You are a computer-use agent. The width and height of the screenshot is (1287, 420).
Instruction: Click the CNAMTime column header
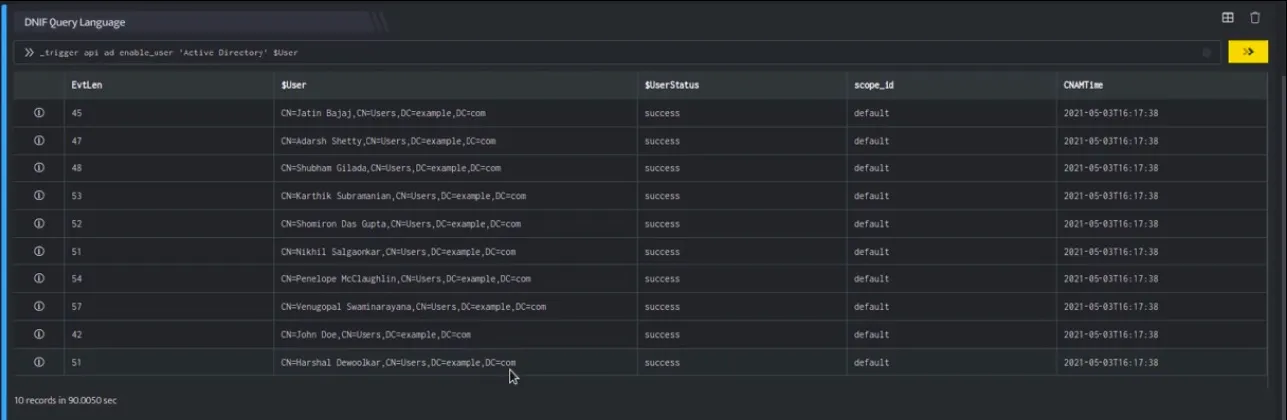pyautogui.click(x=1083, y=85)
